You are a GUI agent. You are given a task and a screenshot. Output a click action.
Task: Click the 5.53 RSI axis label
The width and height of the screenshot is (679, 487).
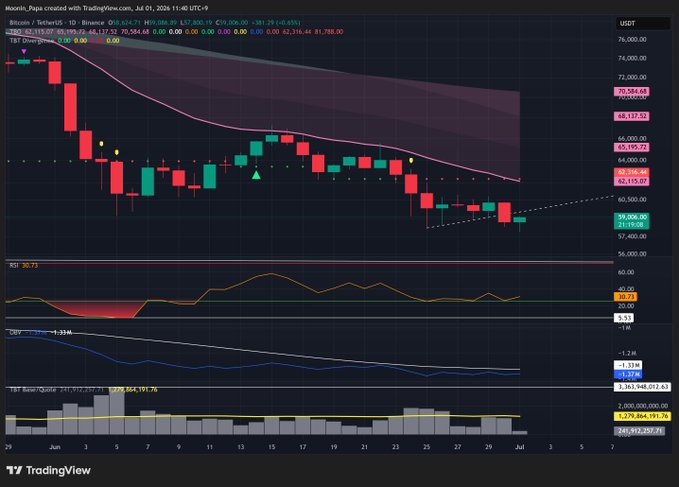click(624, 318)
